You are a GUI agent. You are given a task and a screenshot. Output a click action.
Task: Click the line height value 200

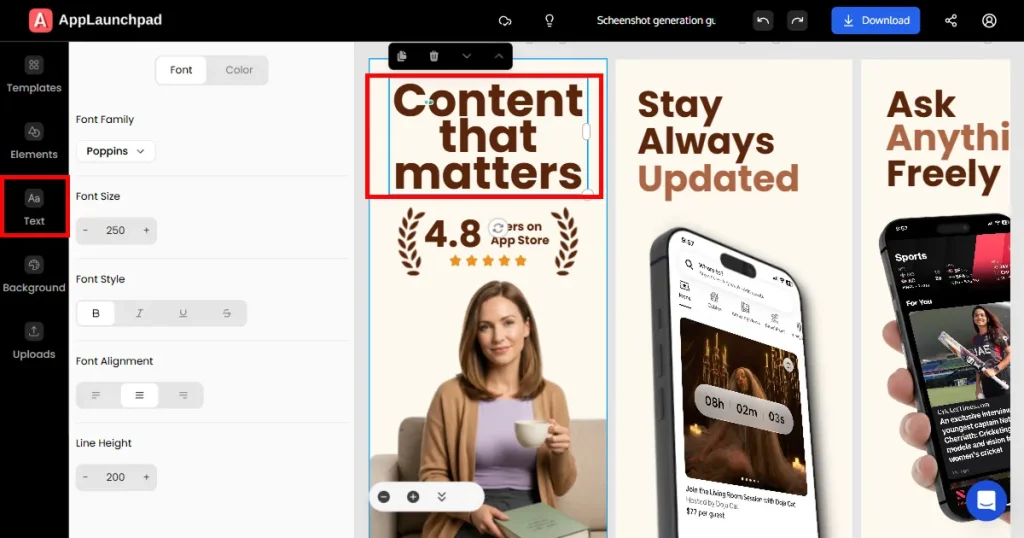click(x=116, y=477)
